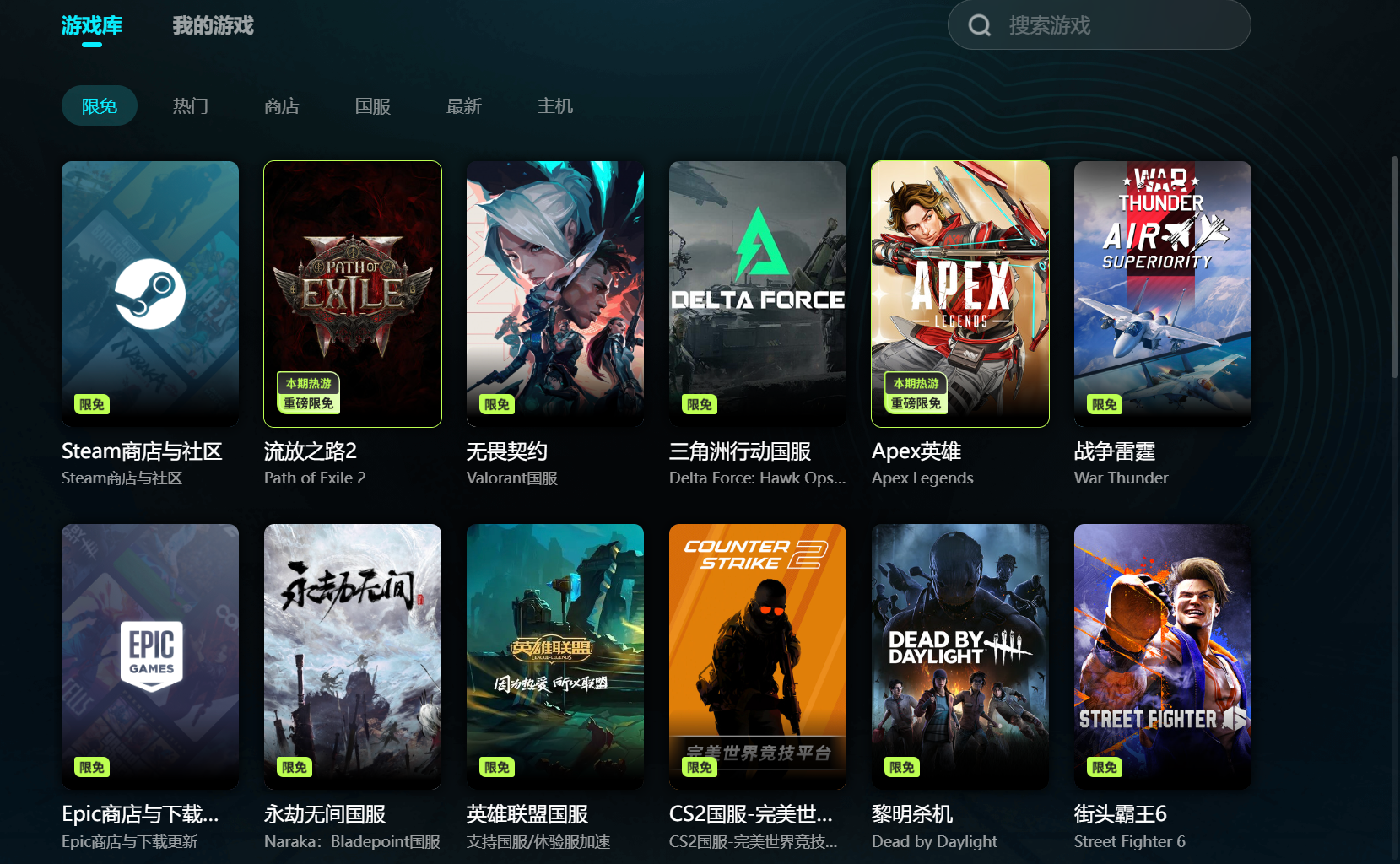Select the 热门 category filter

pyautogui.click(x=191, y=105)
